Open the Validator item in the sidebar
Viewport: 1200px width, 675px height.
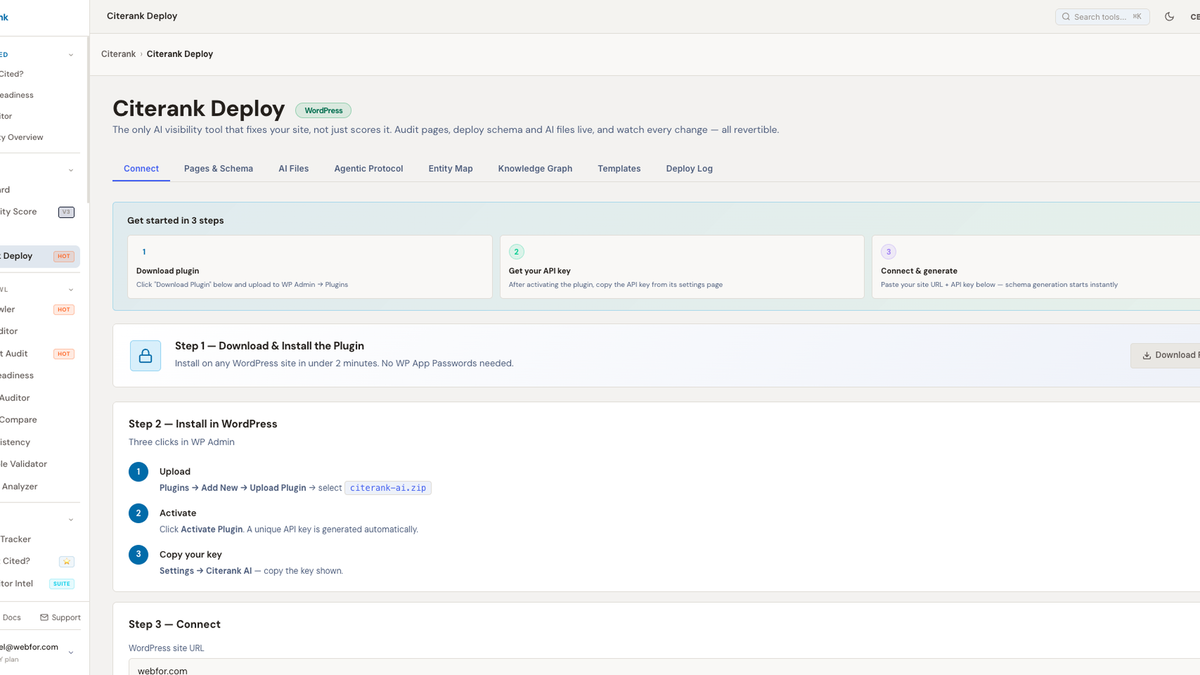(x=40, y=464)
